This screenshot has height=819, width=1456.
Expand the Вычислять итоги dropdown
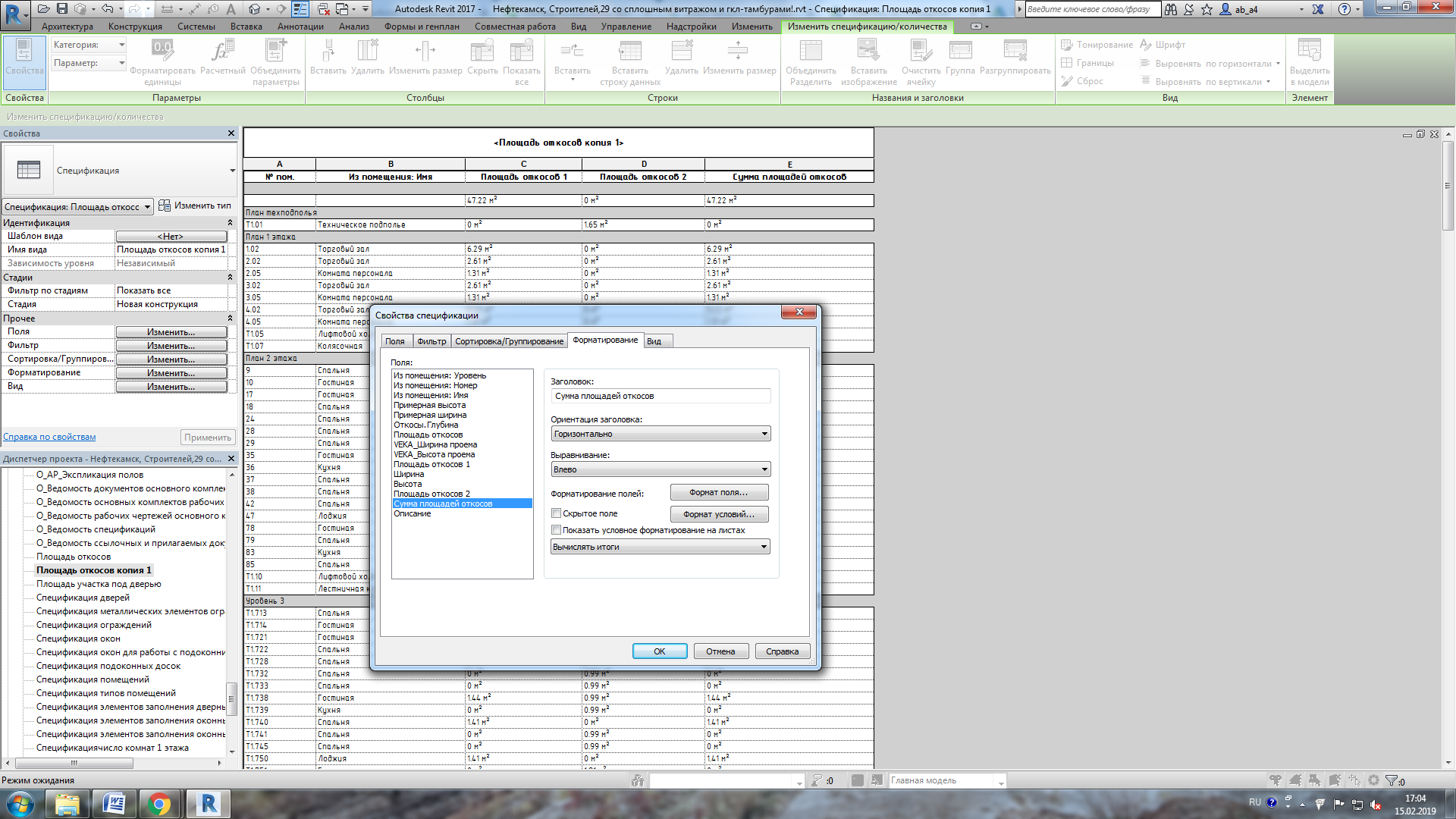tap(660, 547)
